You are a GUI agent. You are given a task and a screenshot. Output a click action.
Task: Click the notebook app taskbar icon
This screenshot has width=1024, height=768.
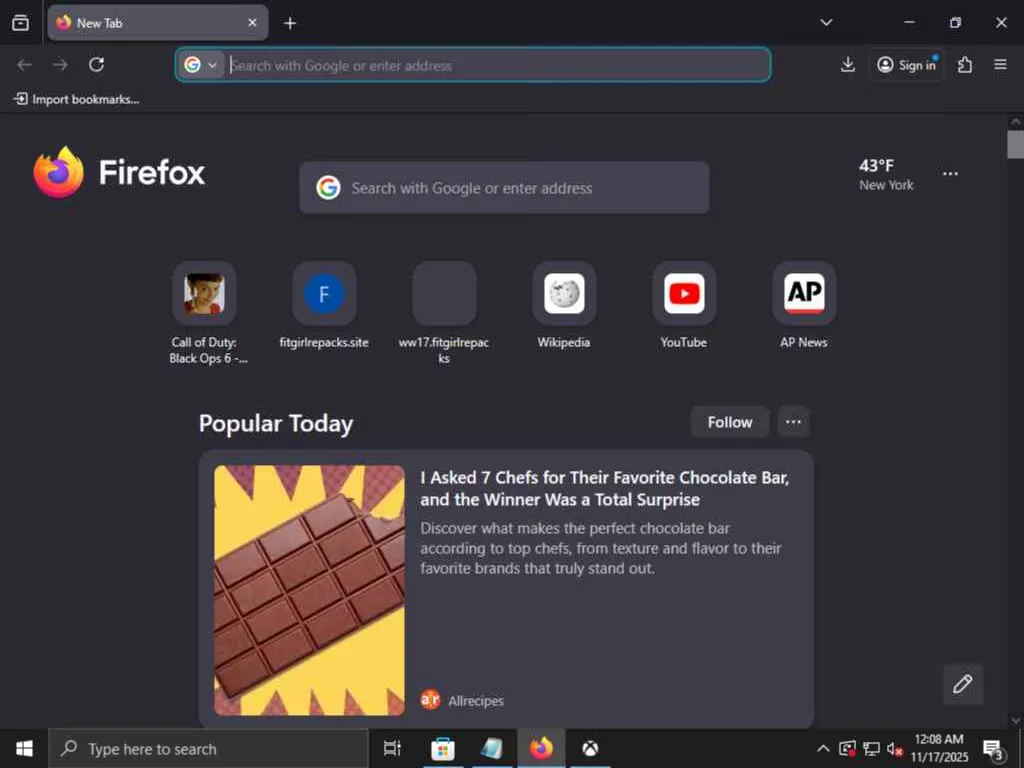[492, 748]
